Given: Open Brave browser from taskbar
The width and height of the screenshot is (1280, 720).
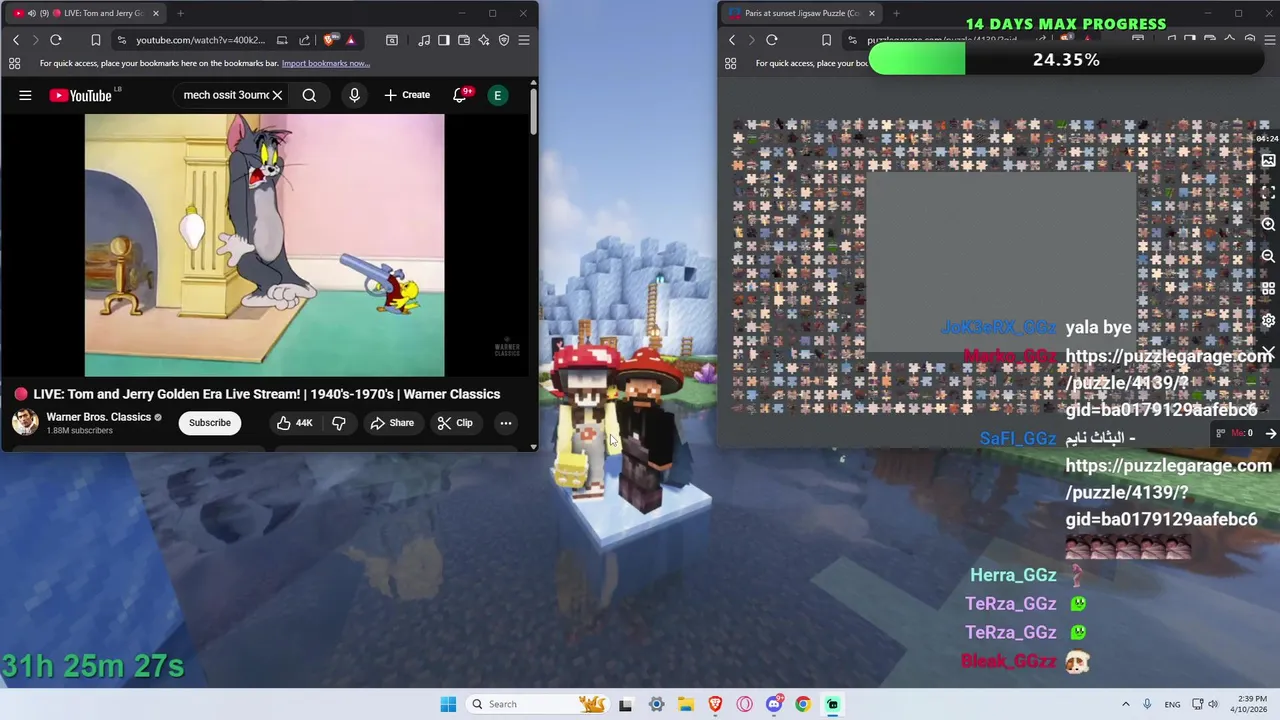Looking at the screenshot, I should point(715,704).
